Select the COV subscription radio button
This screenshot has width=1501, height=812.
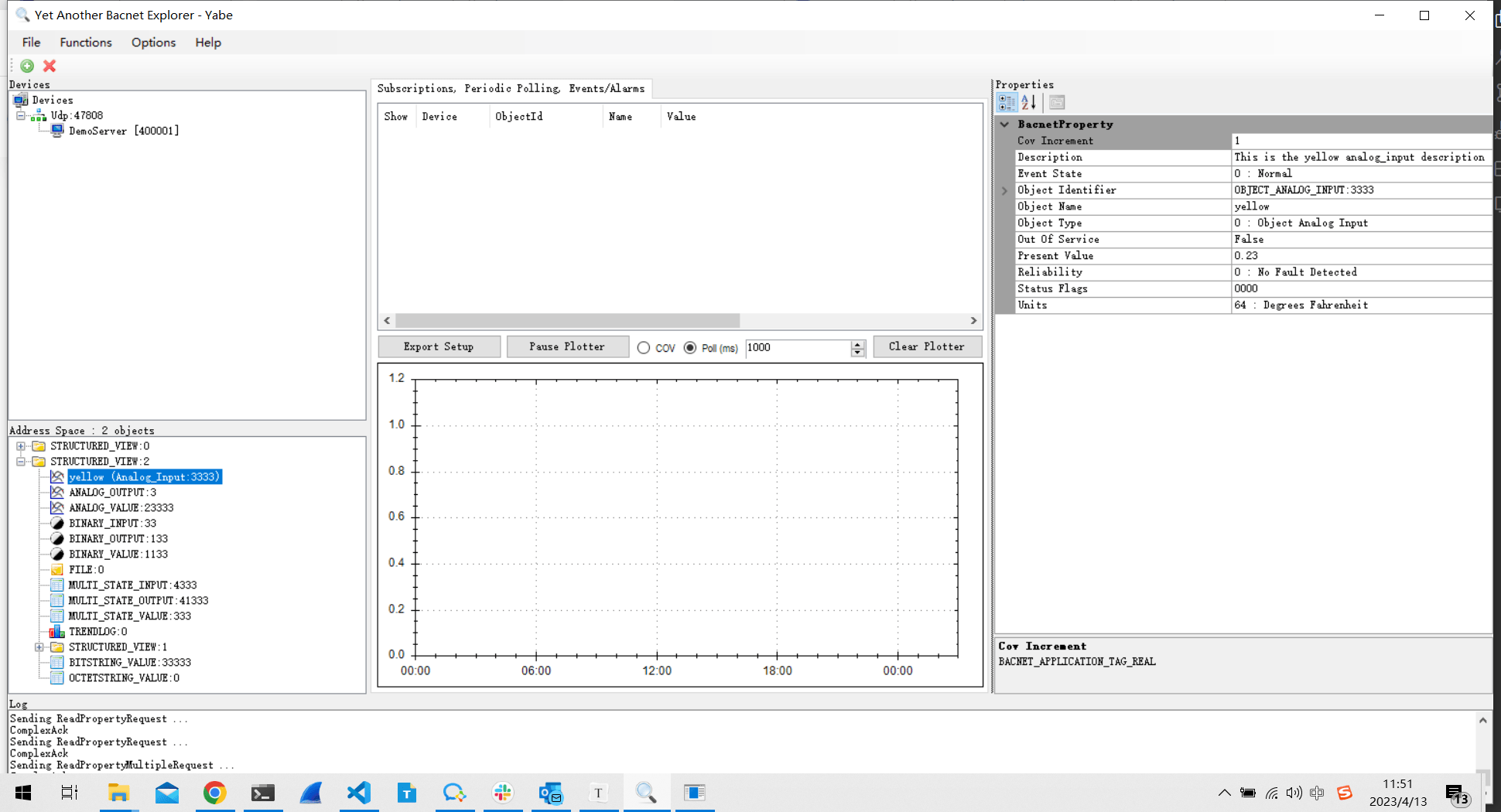point(643,348)
